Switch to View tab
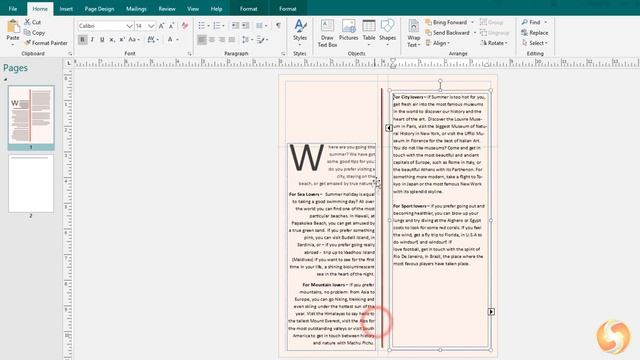 (x=193, y=9)
